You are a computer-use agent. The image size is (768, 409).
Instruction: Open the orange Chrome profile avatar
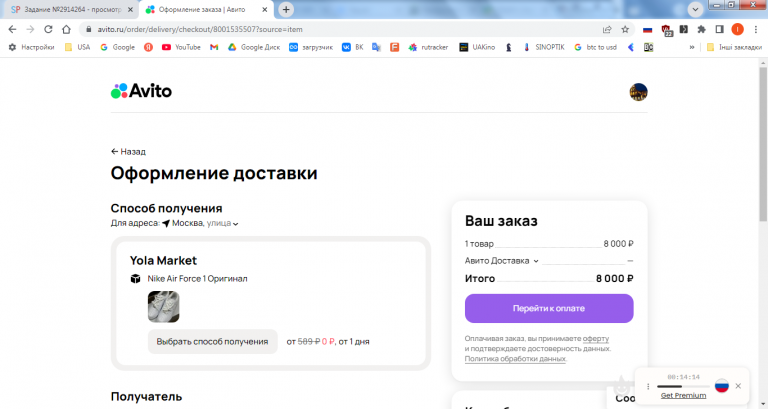coord(737,29)
